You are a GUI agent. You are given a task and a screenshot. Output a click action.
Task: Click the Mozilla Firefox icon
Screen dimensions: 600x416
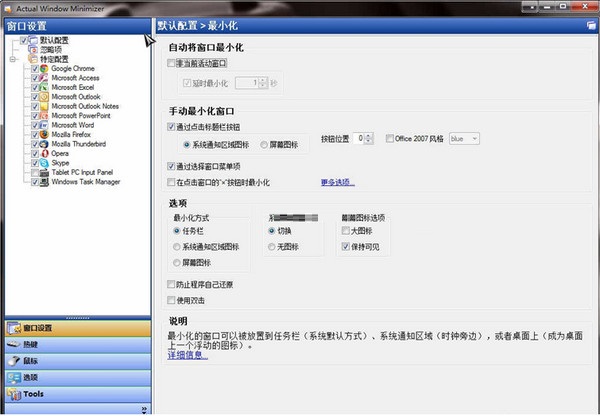pos(44,135)
